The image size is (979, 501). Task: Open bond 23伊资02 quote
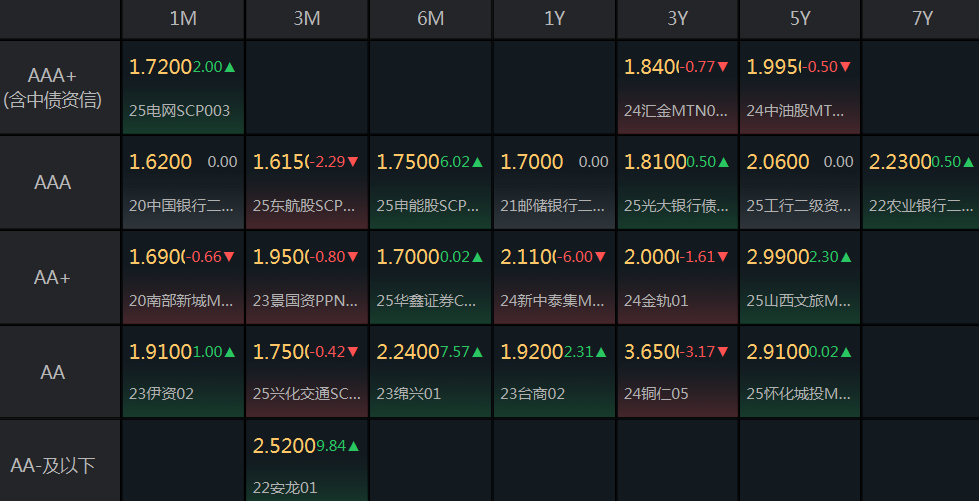162,394
